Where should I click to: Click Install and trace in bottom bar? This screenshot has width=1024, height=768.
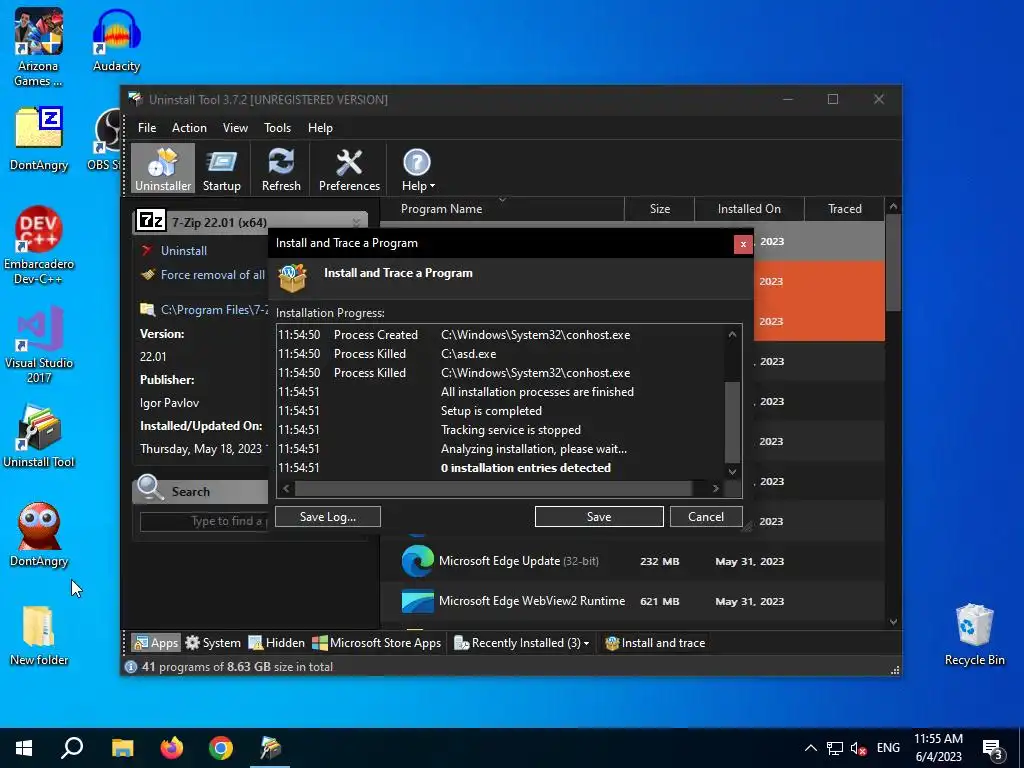(656, 643)
